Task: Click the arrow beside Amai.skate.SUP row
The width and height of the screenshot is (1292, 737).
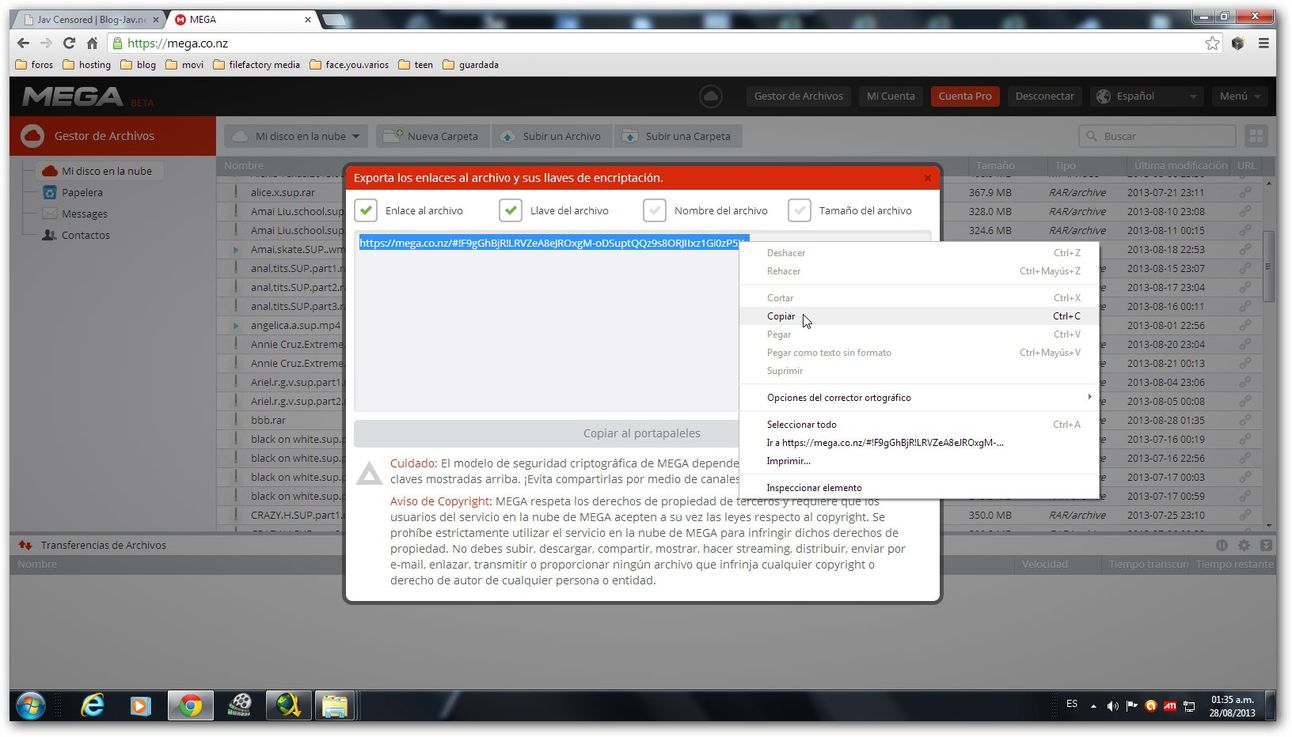Action: (x=236, y=249)
